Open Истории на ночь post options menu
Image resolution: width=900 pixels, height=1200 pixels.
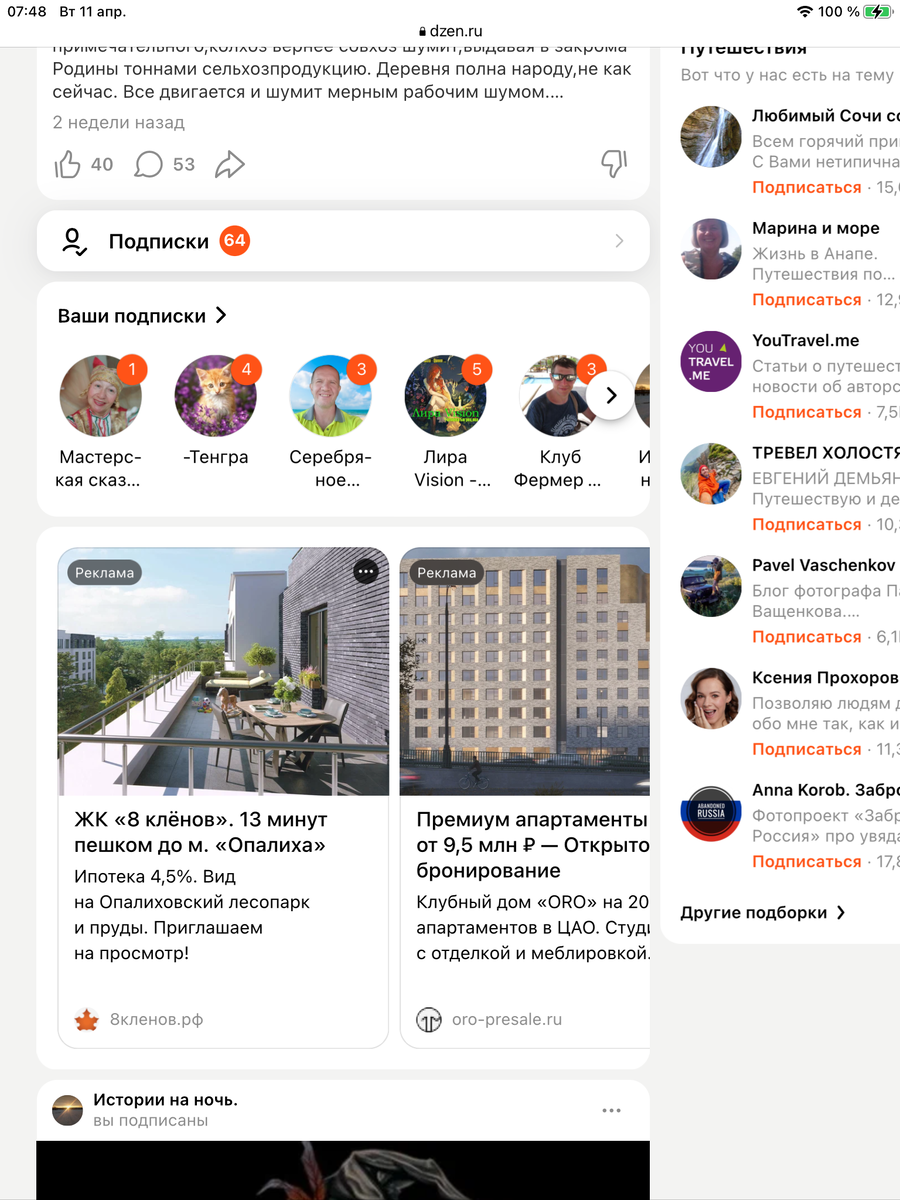click(612, 1110)
